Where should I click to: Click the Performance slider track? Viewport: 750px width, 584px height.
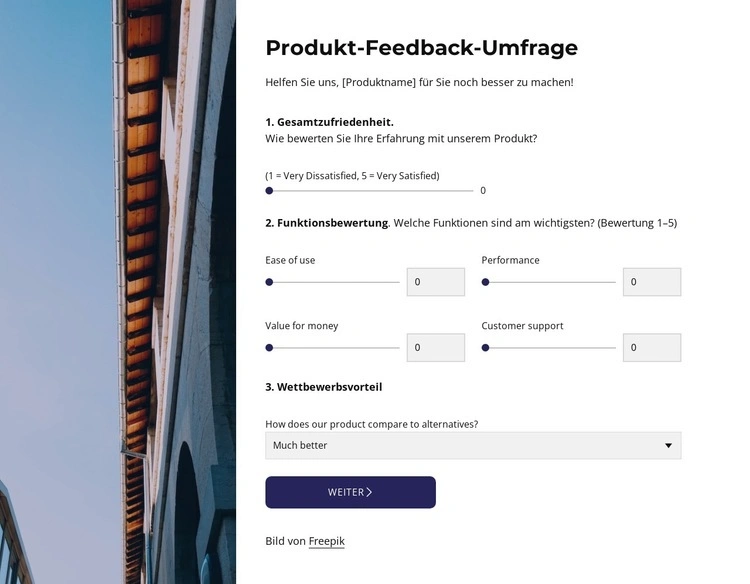551,282
